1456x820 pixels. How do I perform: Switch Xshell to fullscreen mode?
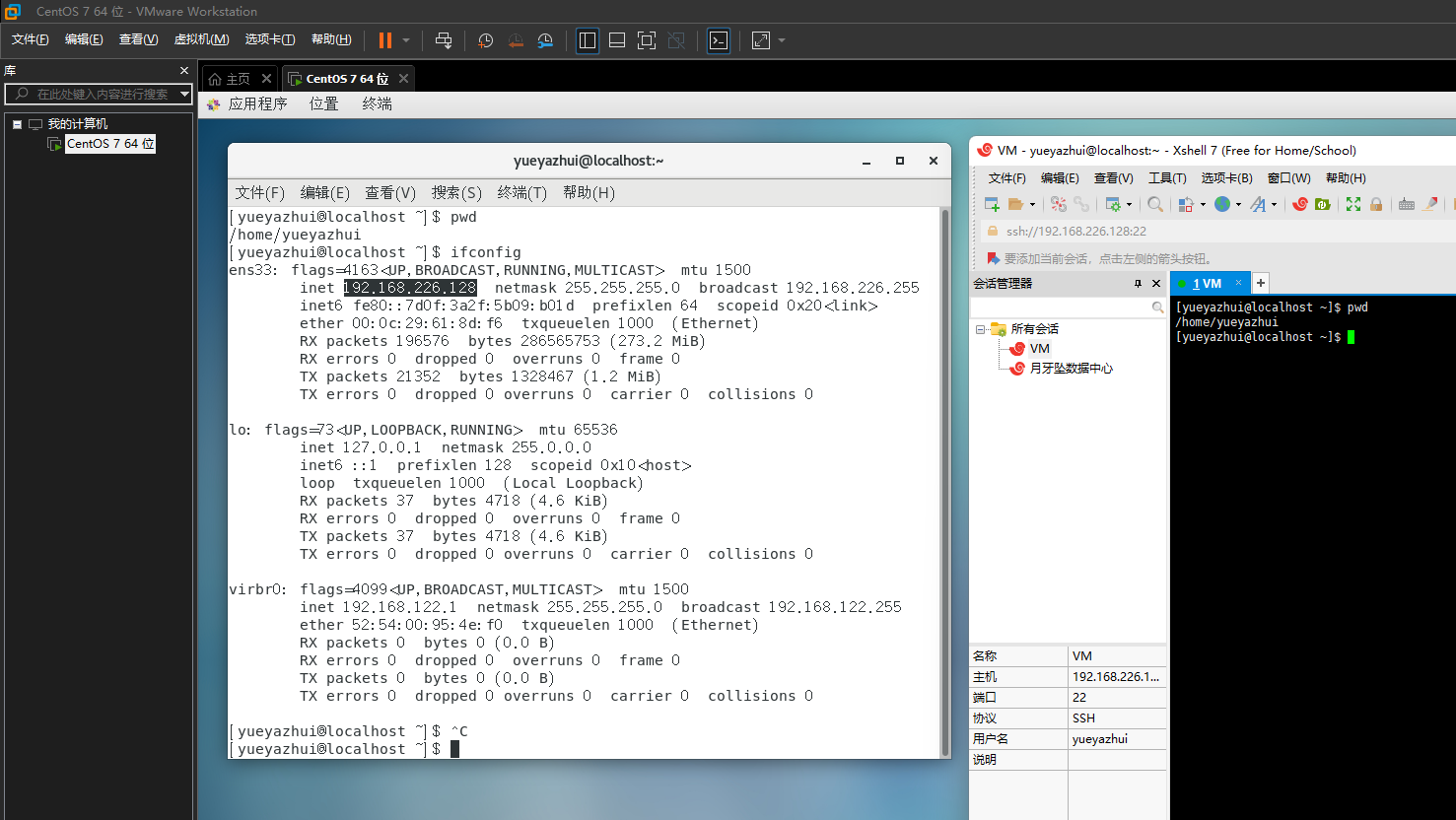click(1352, 204)
